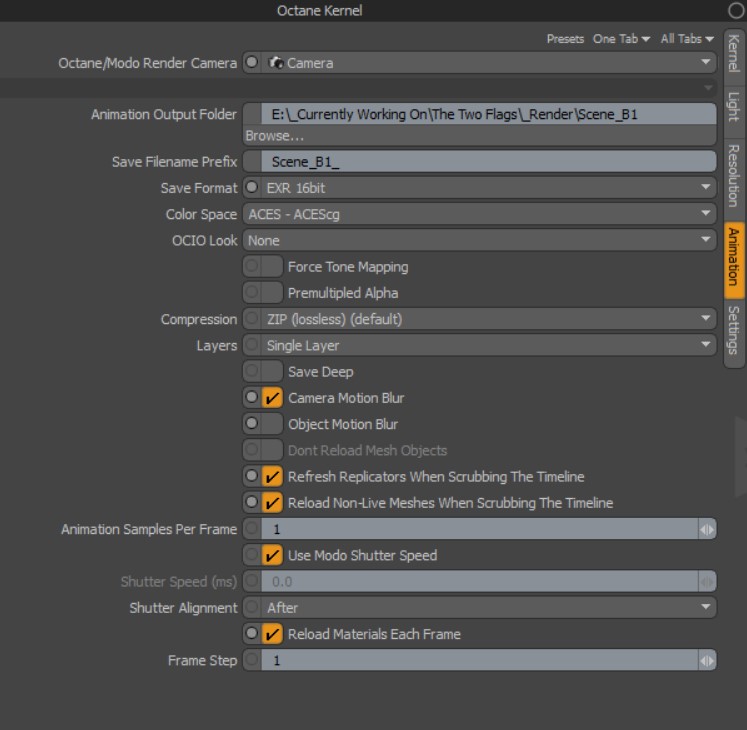Screen dimensions: 747x730
Task: Click the circle icon beside Octane Kernel title
Action: pyautogui.click(x=736, y=11)
